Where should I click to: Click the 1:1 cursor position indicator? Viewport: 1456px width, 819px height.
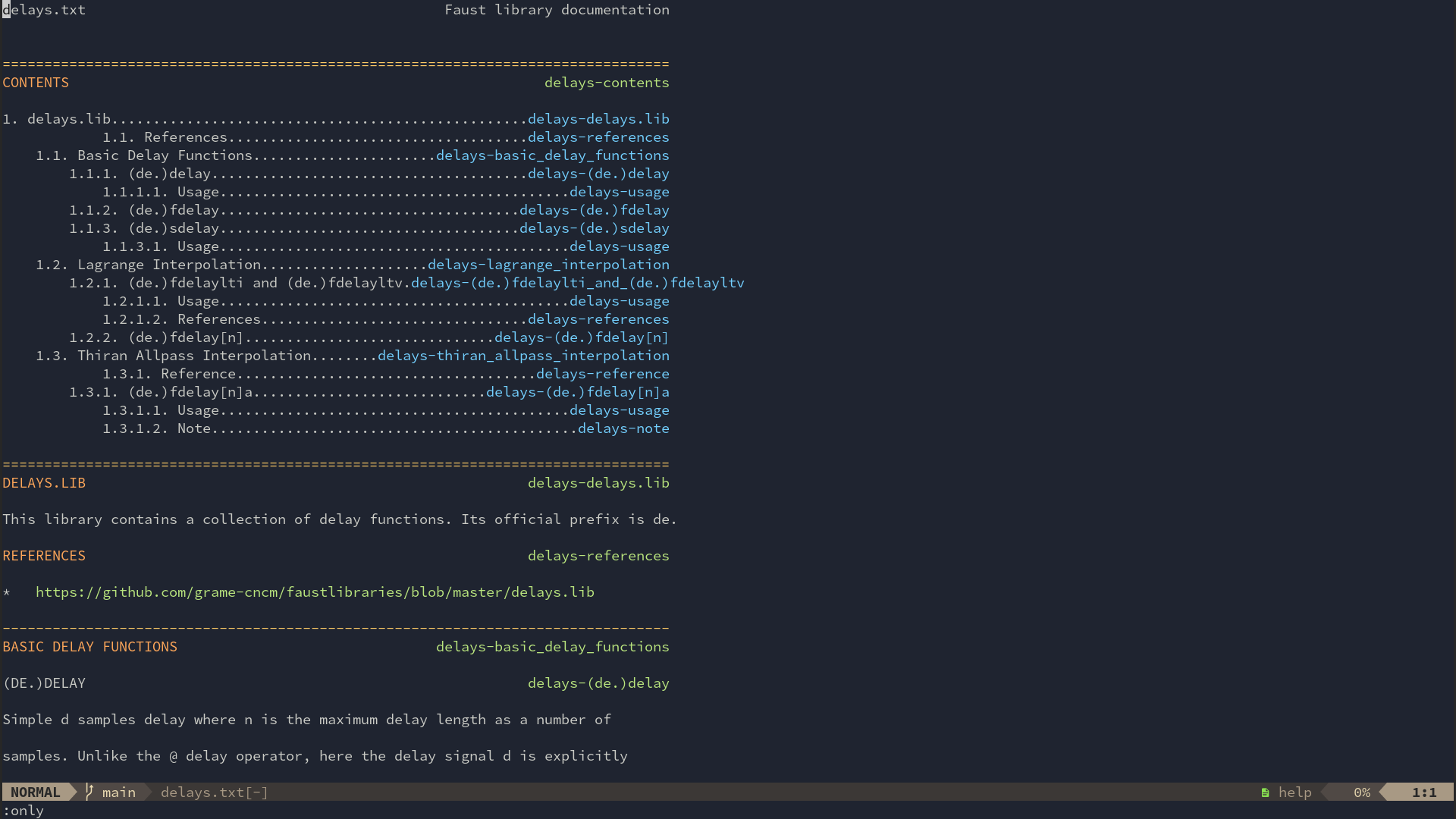coord(1423,792)
